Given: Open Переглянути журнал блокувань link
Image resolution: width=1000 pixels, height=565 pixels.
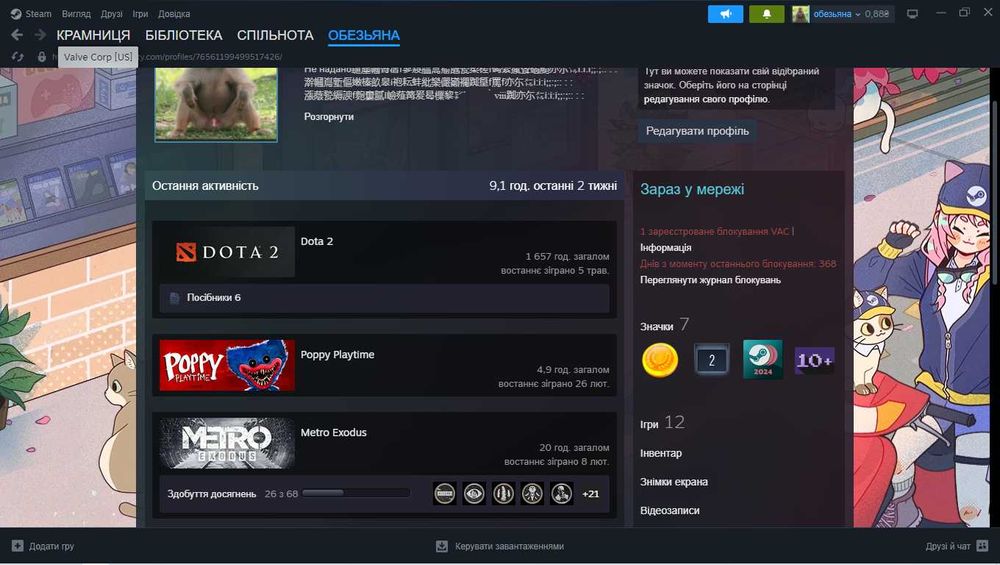Looking at the screenshot, I should [710, 280].
